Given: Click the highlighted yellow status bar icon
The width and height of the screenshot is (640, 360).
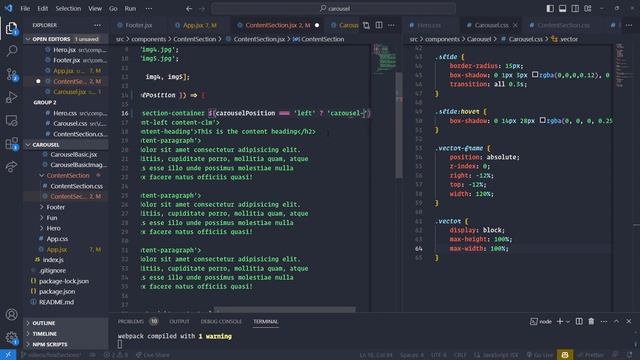Looking at the screenshot, I should (565, 355).
